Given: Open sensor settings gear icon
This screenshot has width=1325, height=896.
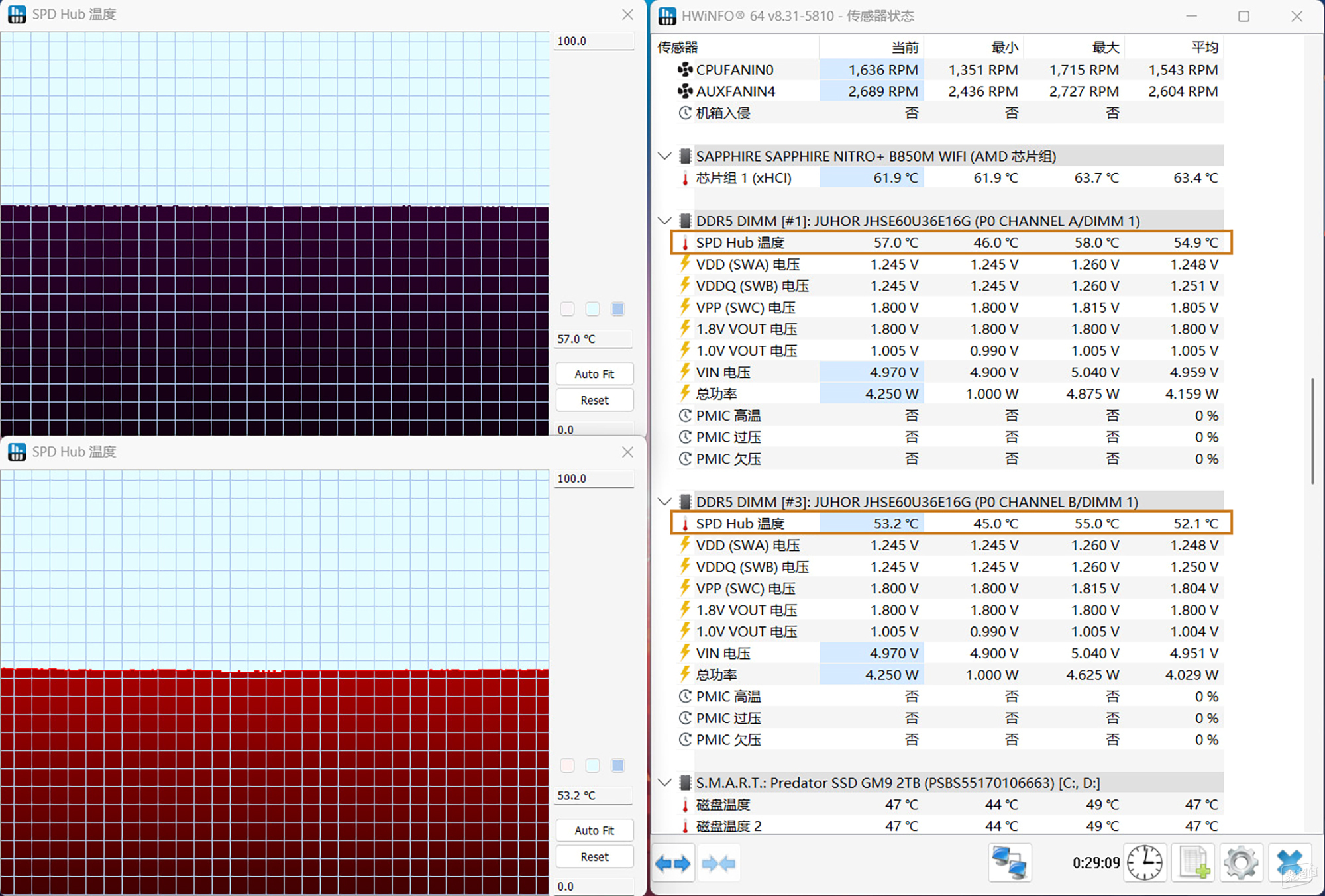Looking at the screenshot, I should pos(1241,863).
